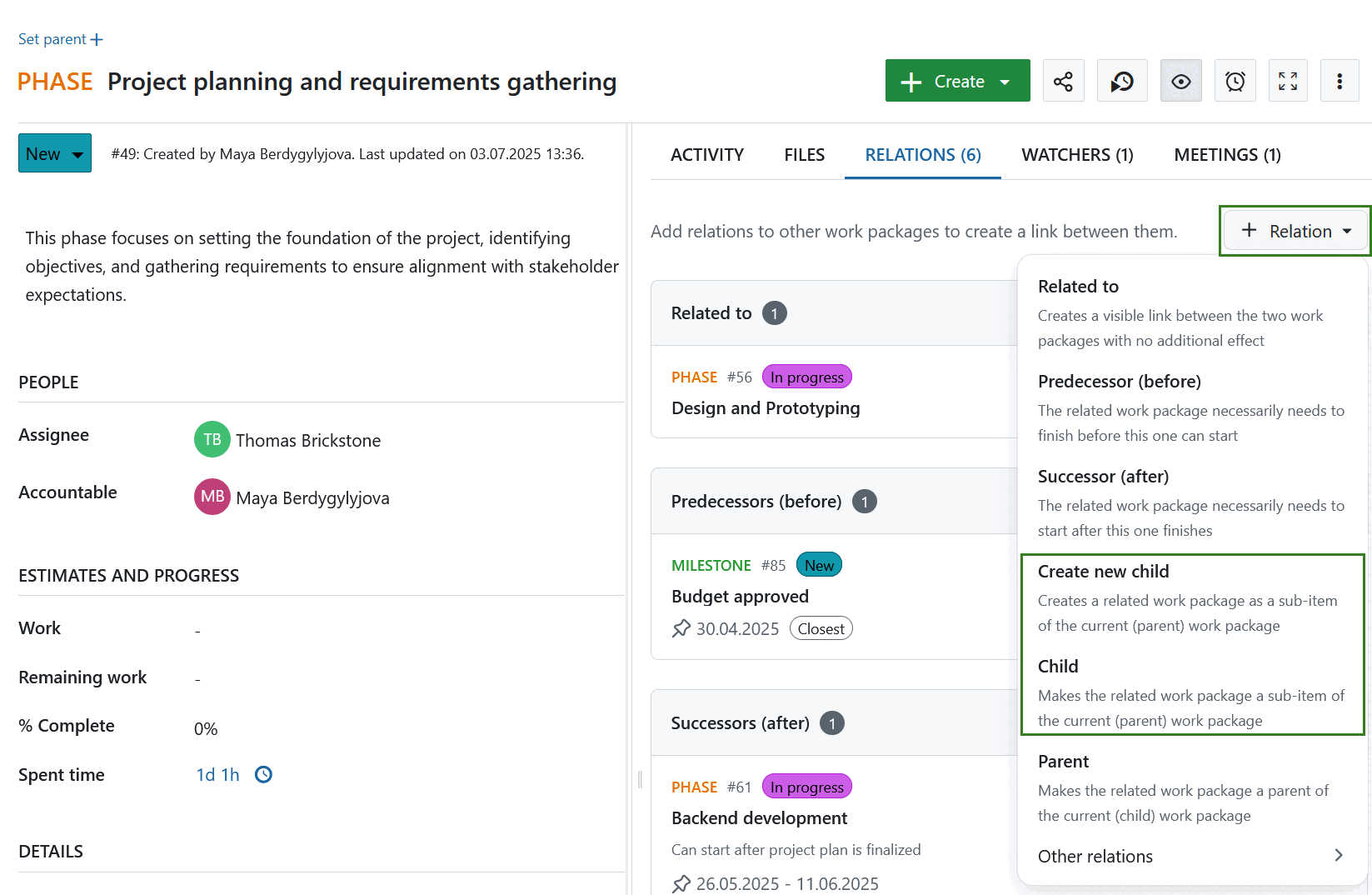Open the share work package icon
The image size is (1372, 895).
click(1063, 80)
